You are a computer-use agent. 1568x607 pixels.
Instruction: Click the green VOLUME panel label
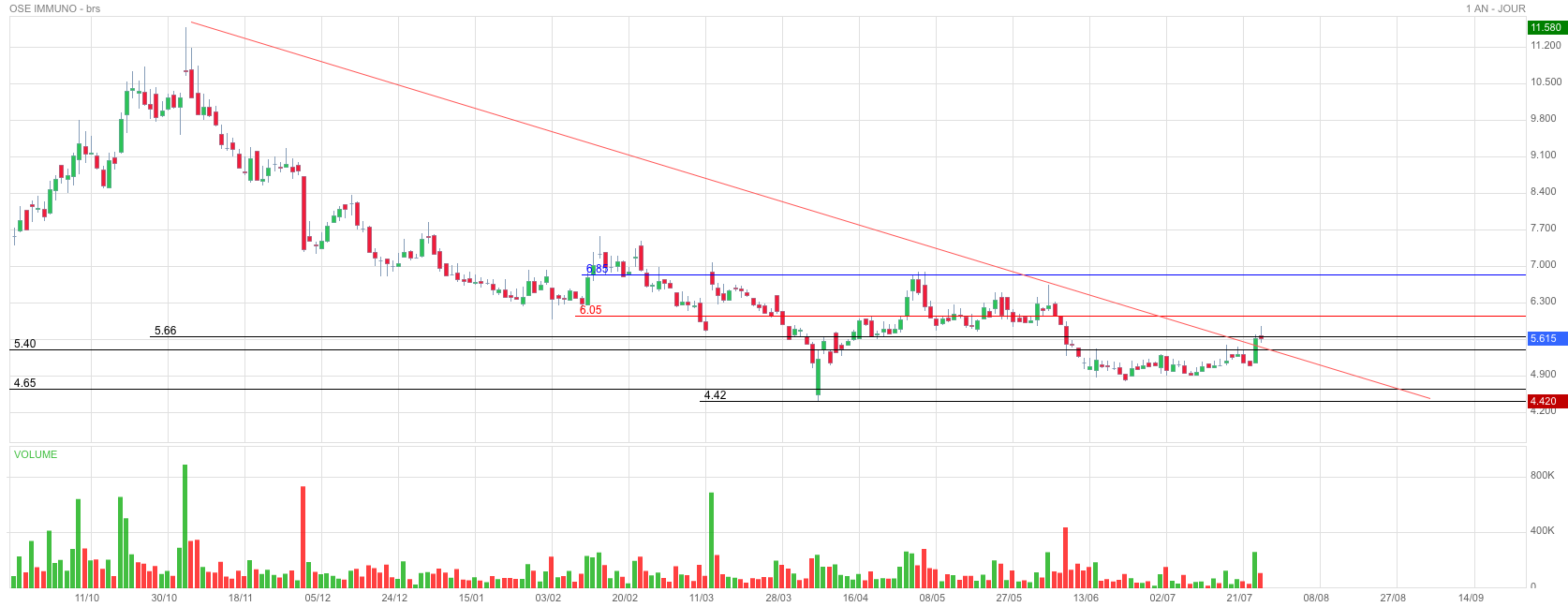click(36, 454)
